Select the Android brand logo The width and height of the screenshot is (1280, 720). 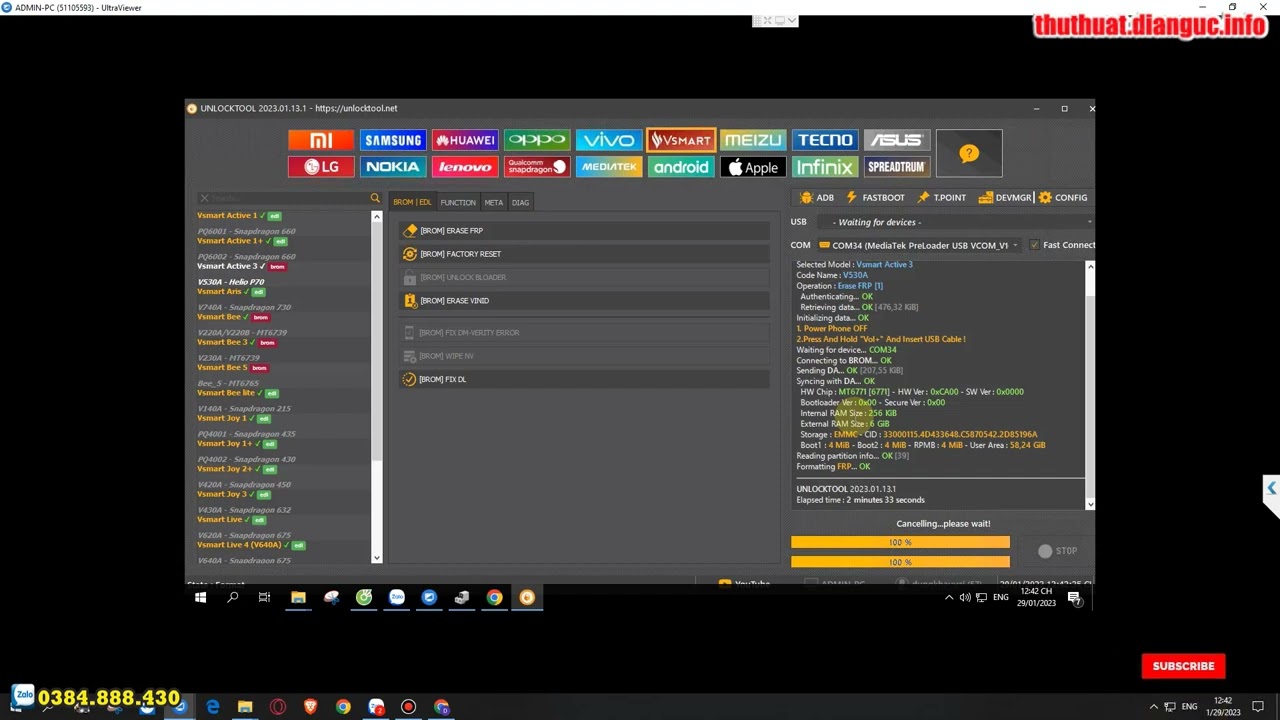tap(681, 167)
